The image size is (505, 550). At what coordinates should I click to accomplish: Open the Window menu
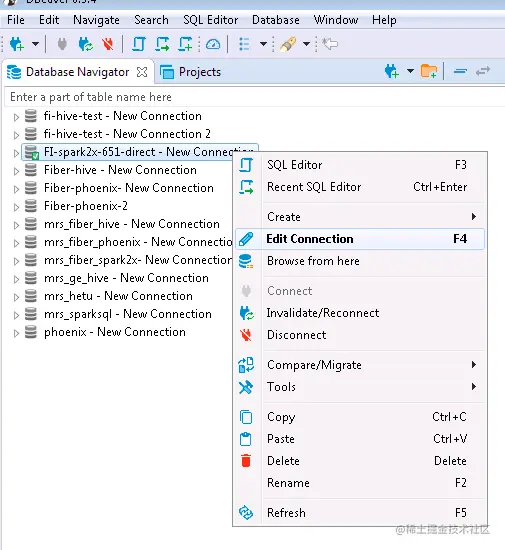336,20
